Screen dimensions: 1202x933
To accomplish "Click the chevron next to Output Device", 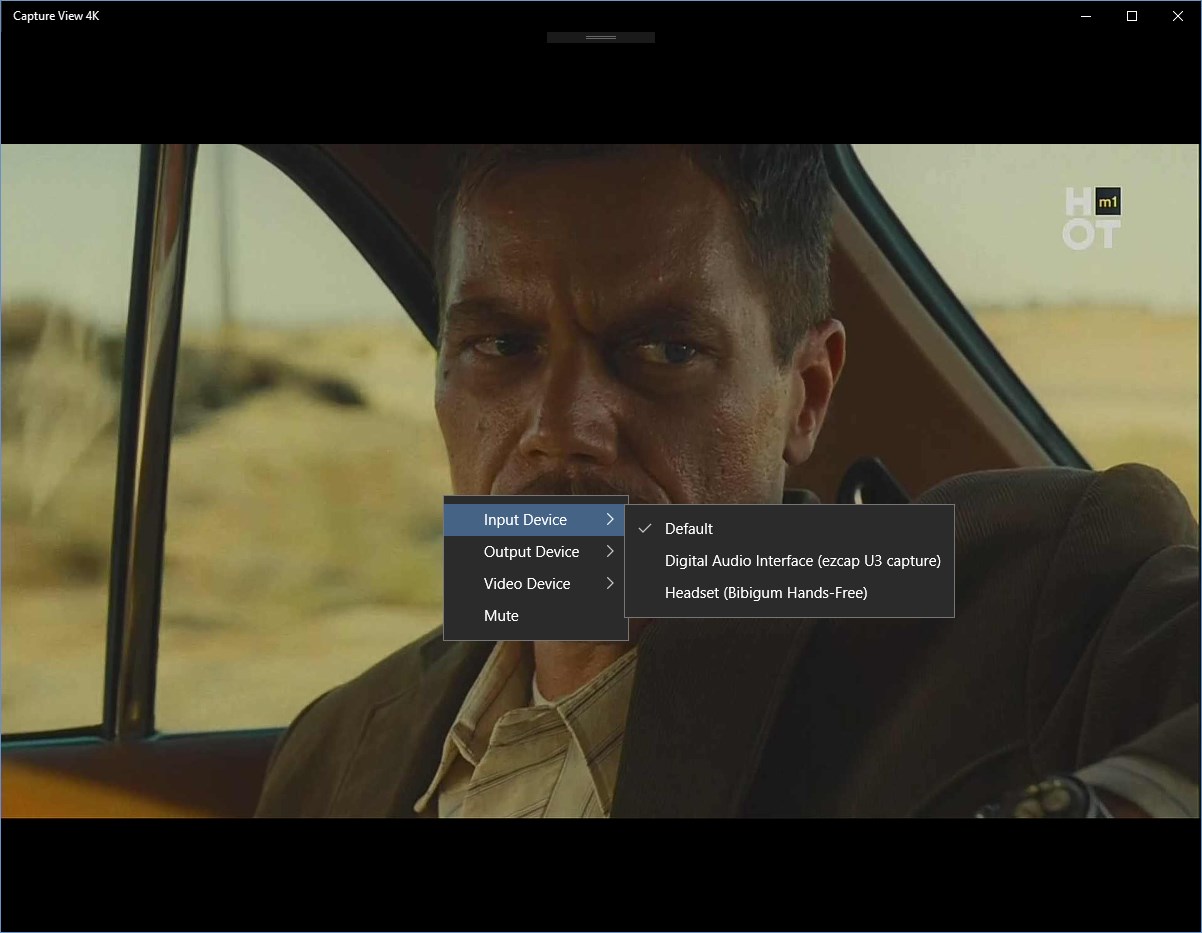I will point(610,552).
